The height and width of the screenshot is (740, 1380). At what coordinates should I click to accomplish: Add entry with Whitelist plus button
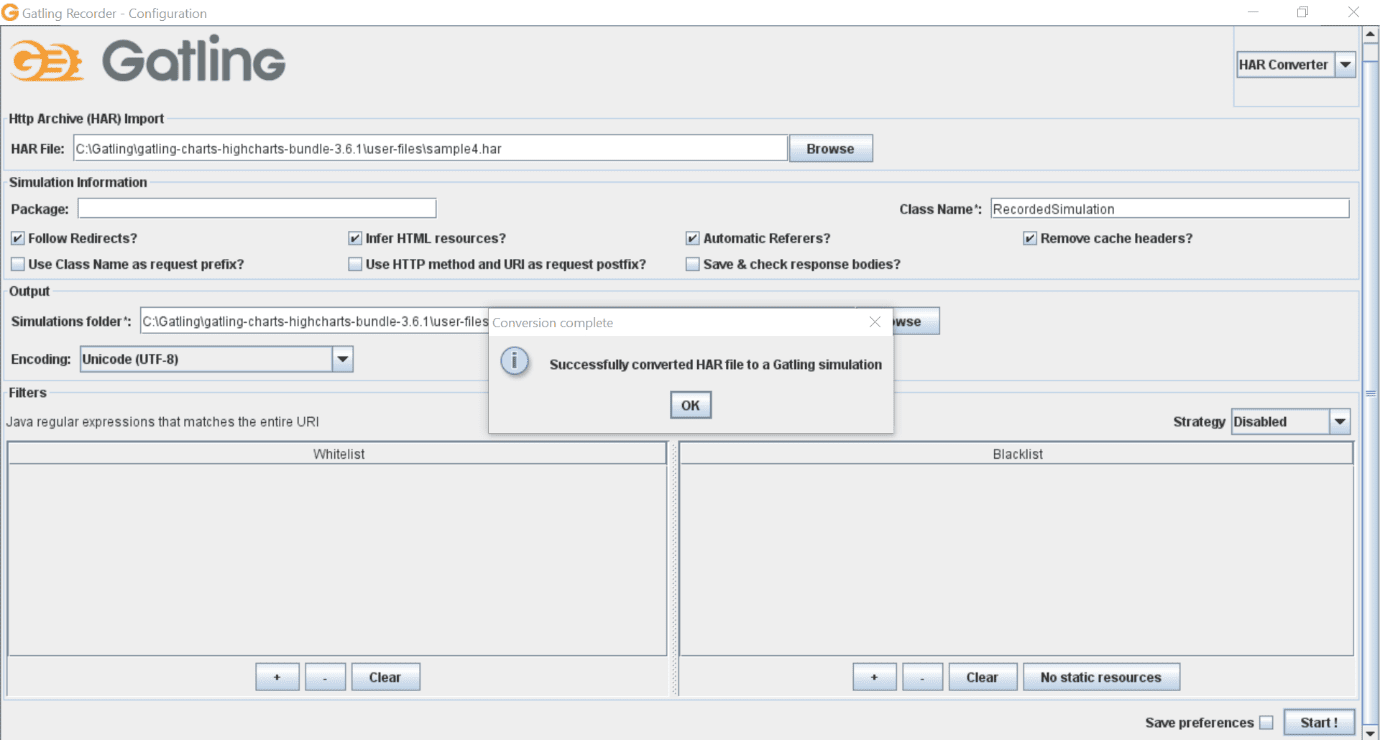[277, 677]
